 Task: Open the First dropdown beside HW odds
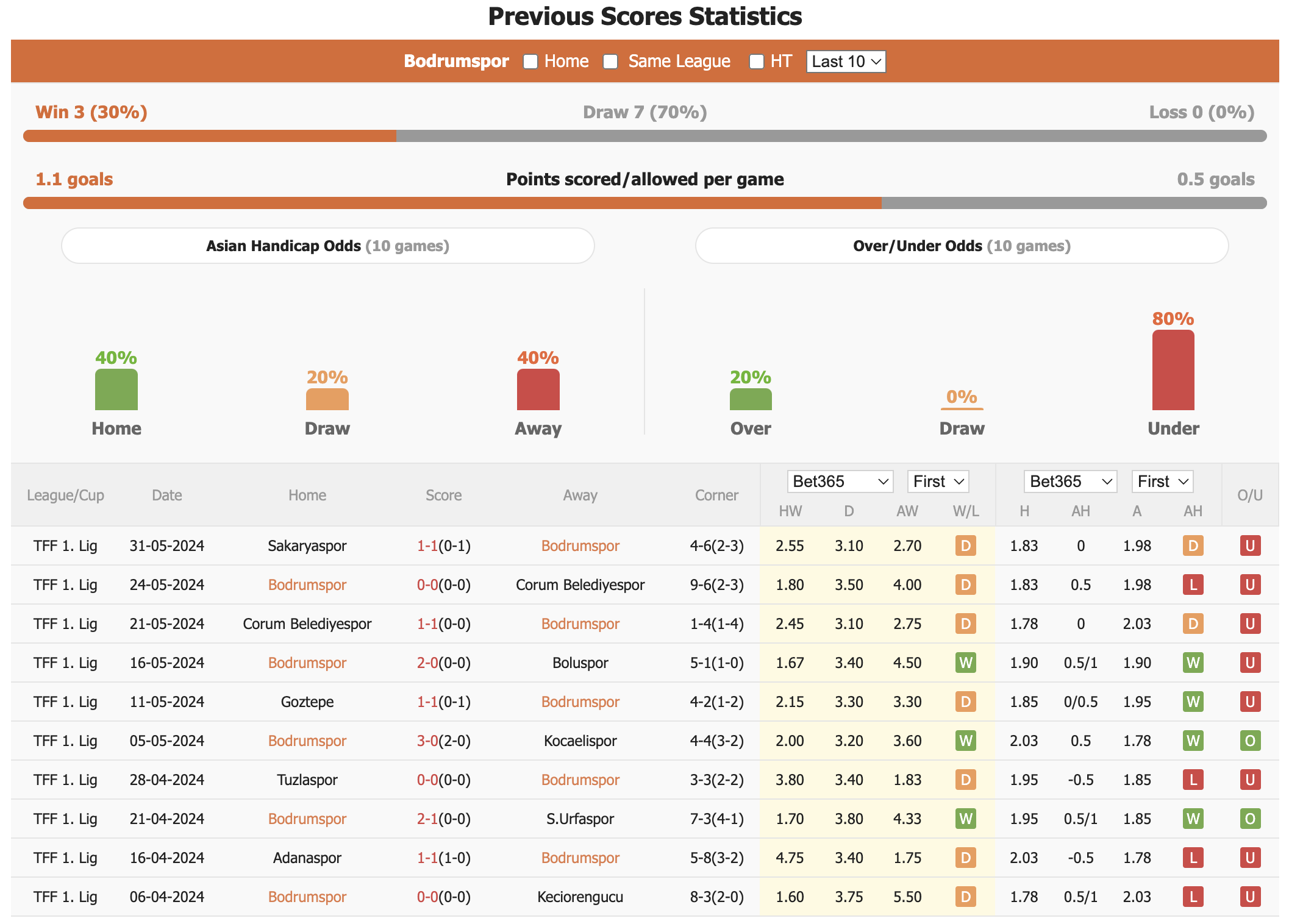tap(938, 482)
